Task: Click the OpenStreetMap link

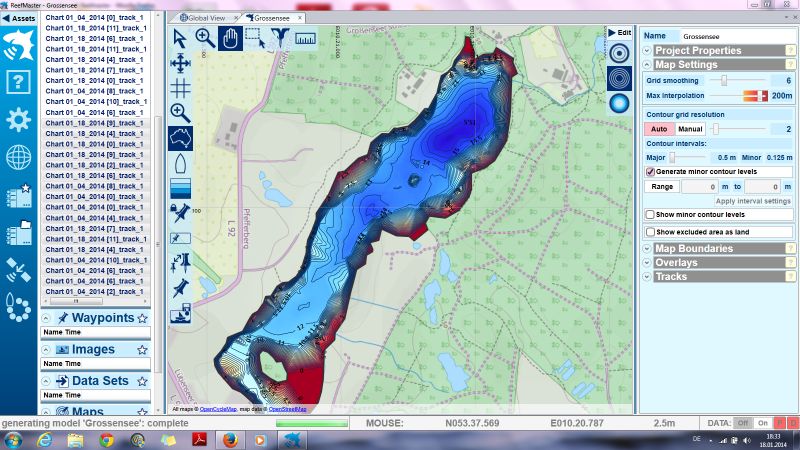Action: pyautogui.click(x=288, y=409)
